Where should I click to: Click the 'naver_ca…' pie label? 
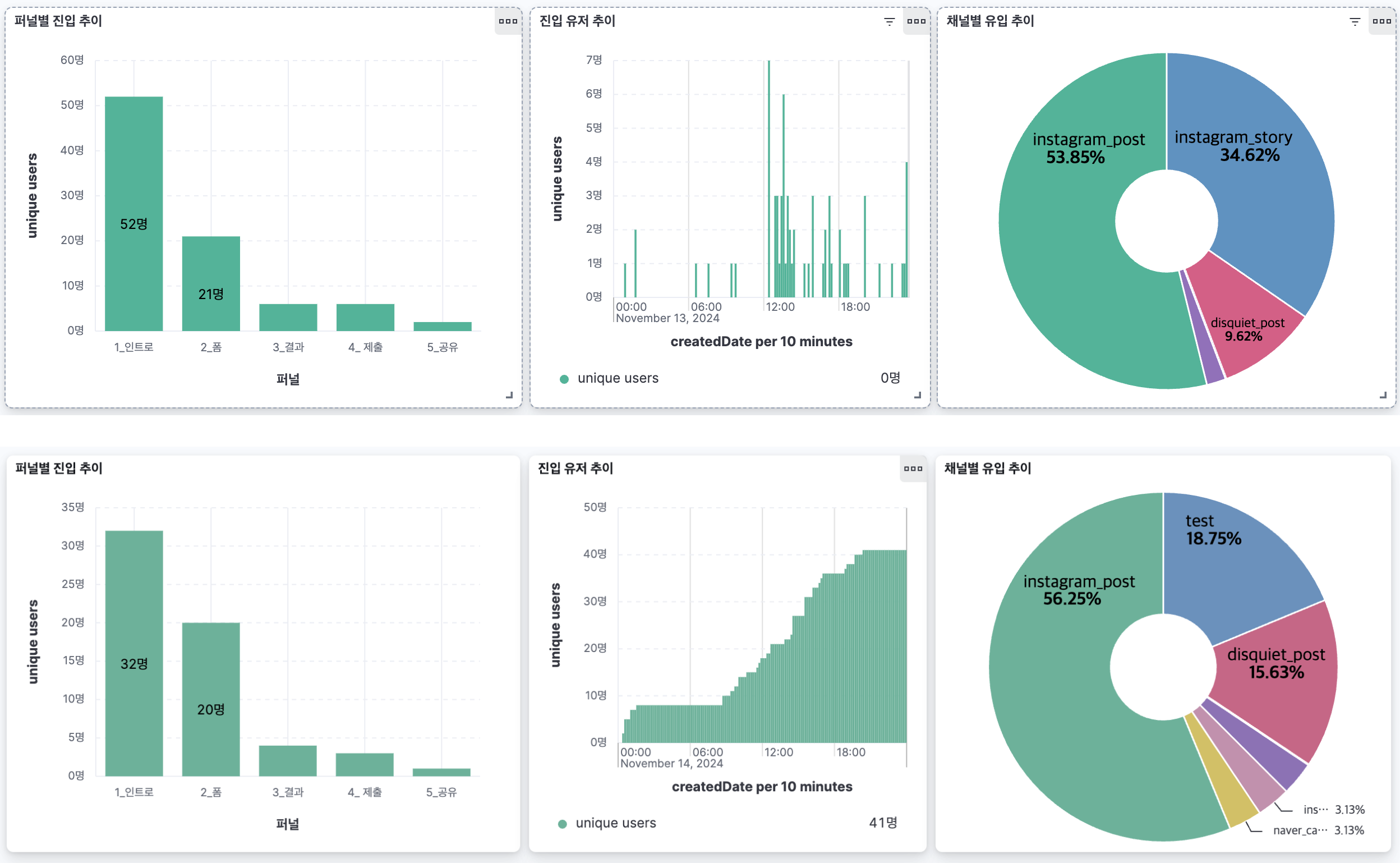(1300, 830)
